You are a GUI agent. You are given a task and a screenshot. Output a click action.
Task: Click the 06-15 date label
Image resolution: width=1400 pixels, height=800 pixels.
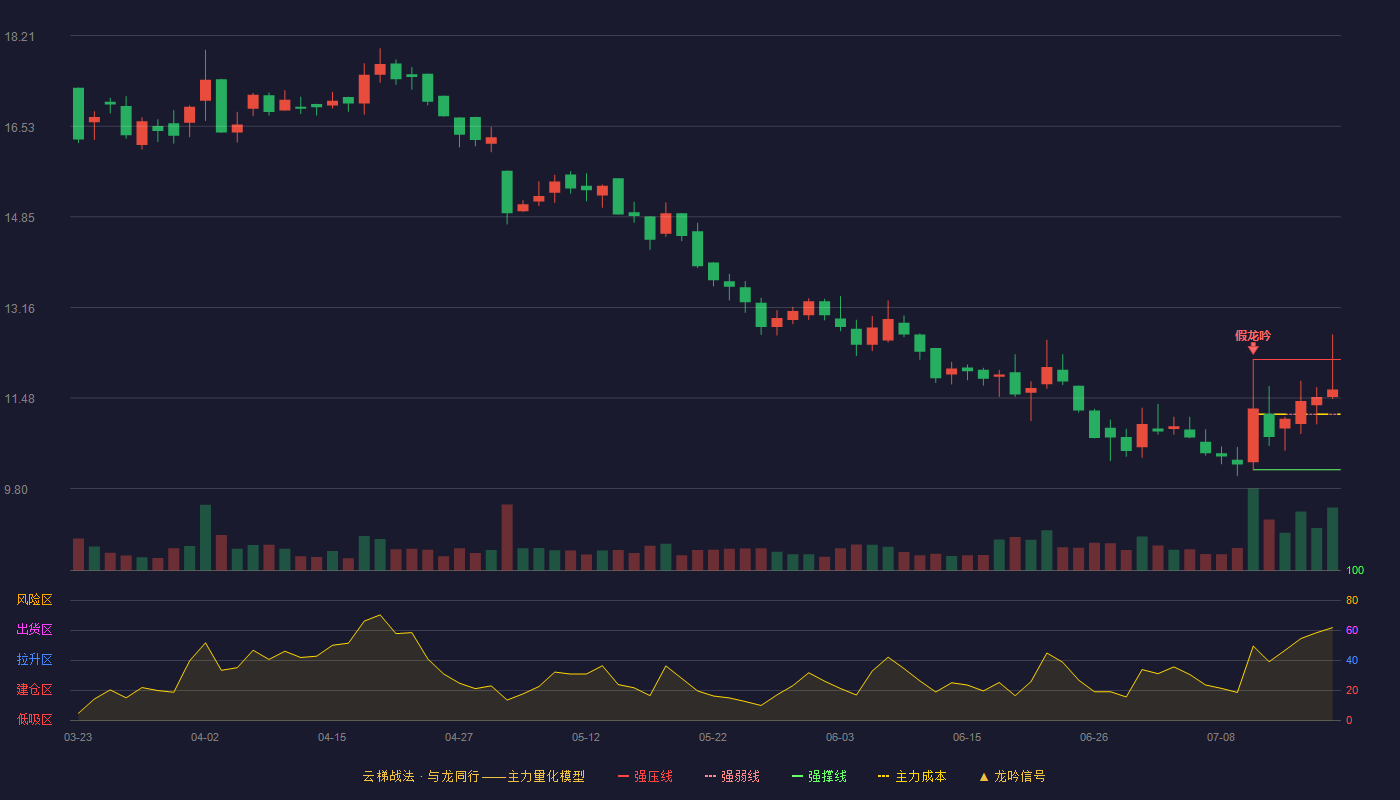click(967, 737)
